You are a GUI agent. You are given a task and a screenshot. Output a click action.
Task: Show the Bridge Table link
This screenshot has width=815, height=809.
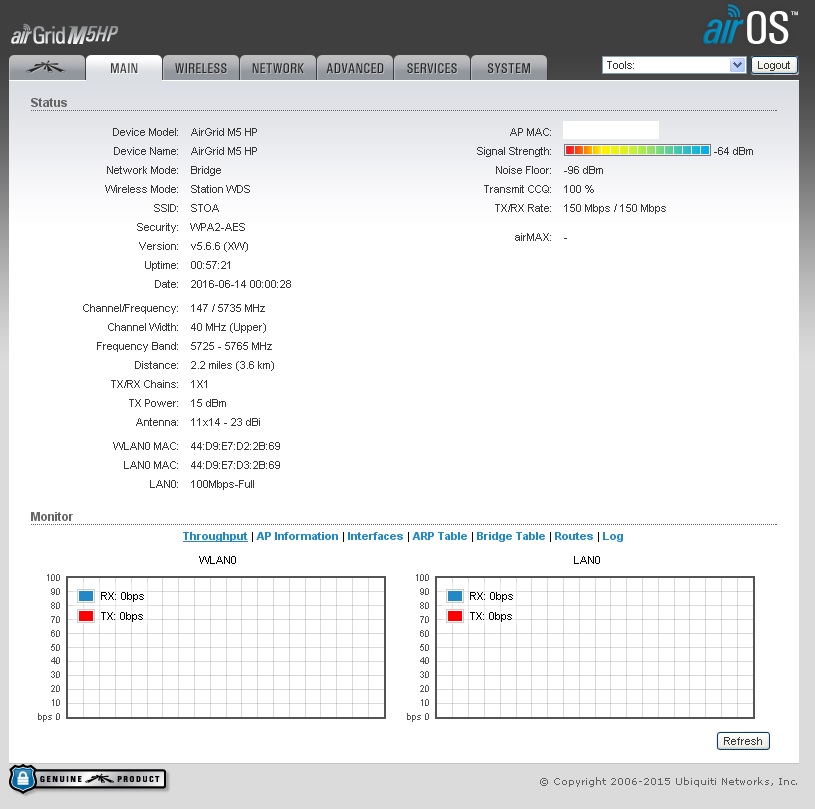510,536
